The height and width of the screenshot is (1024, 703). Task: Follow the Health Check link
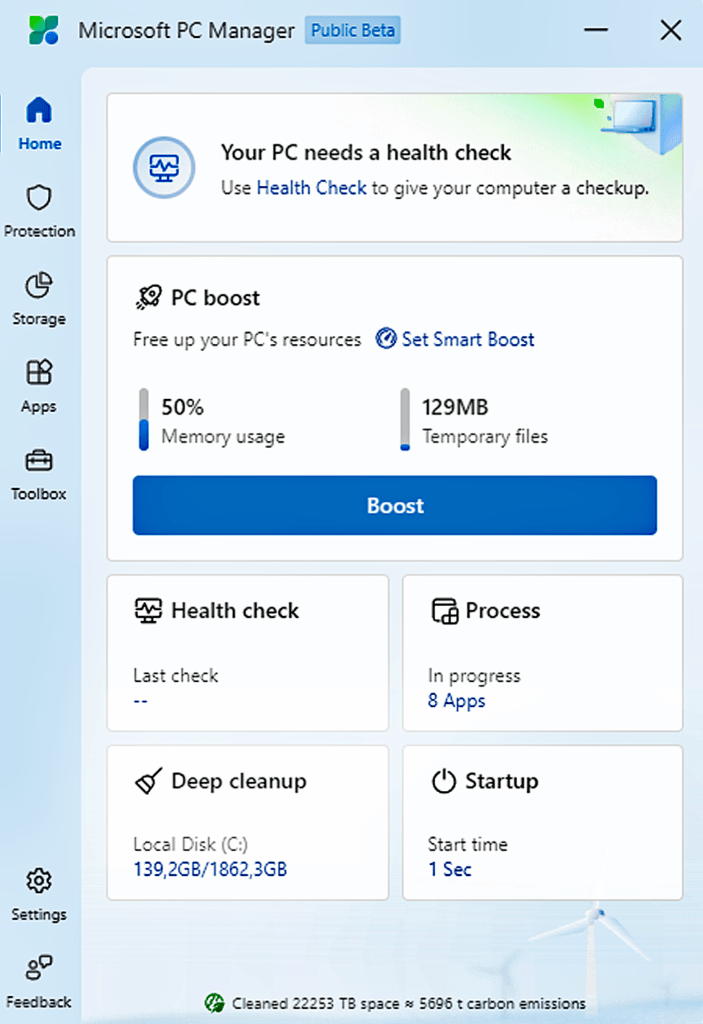(312, 188)
